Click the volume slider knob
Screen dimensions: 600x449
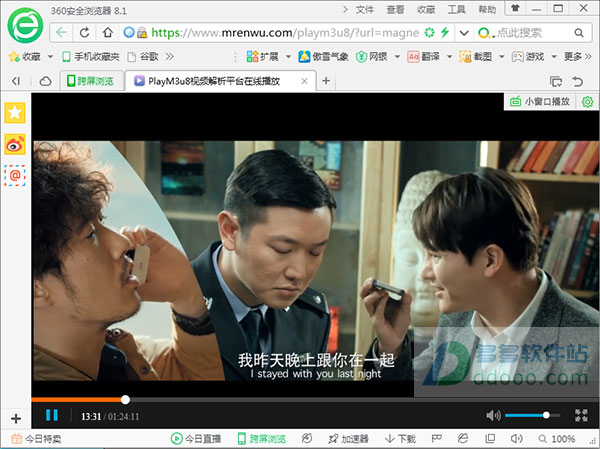click(546, 415)
